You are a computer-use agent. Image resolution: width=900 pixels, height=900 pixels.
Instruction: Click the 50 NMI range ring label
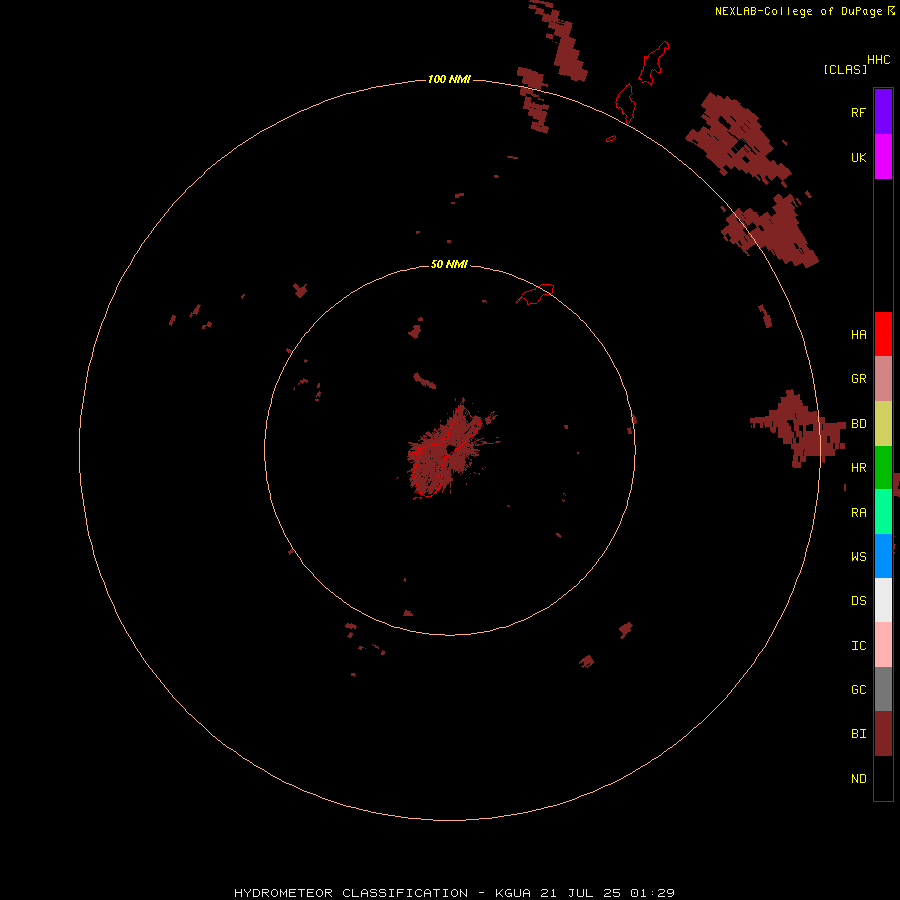449,264
